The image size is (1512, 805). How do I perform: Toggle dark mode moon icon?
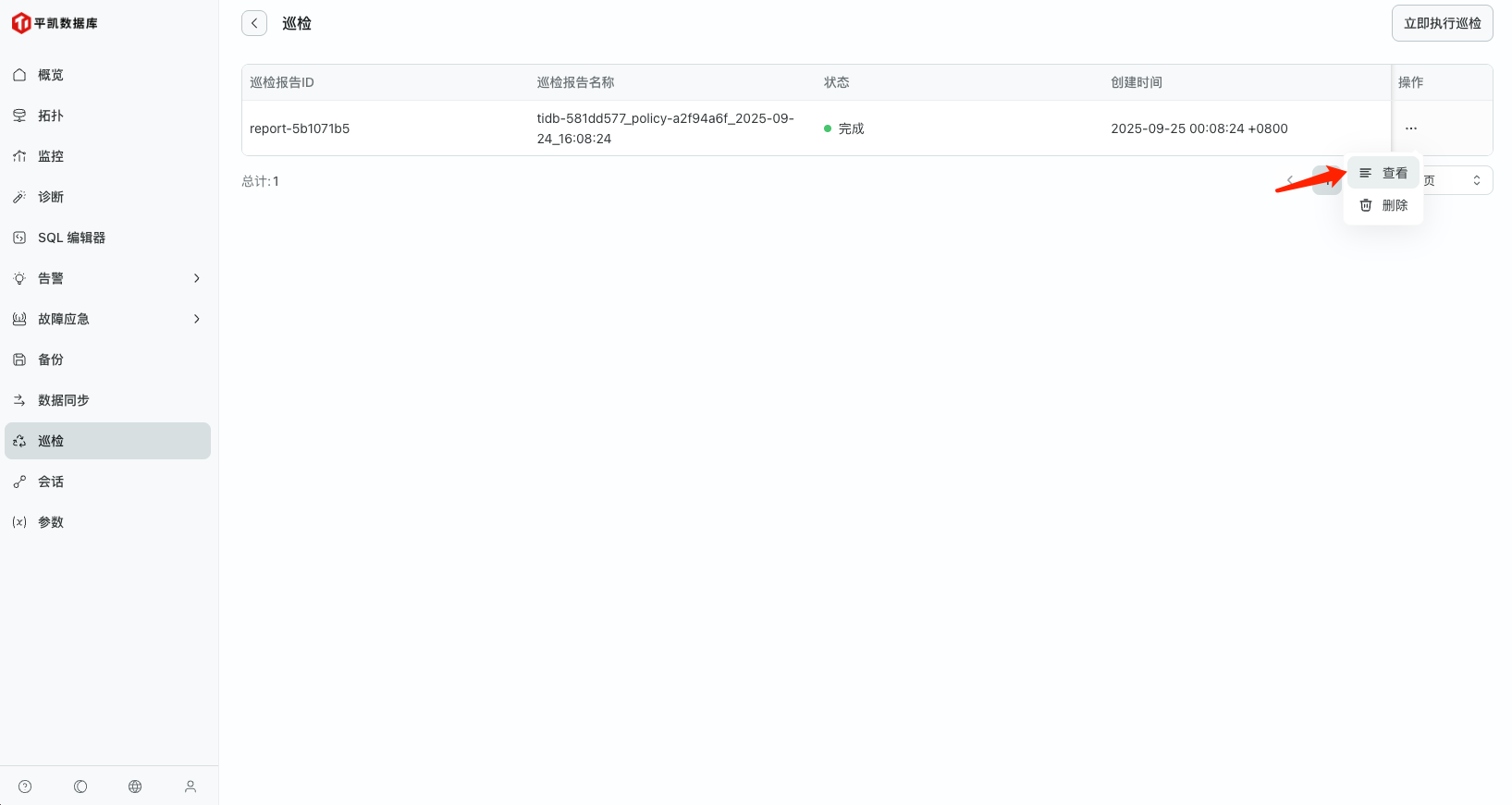pyautogui.click(x=80, y=787)
